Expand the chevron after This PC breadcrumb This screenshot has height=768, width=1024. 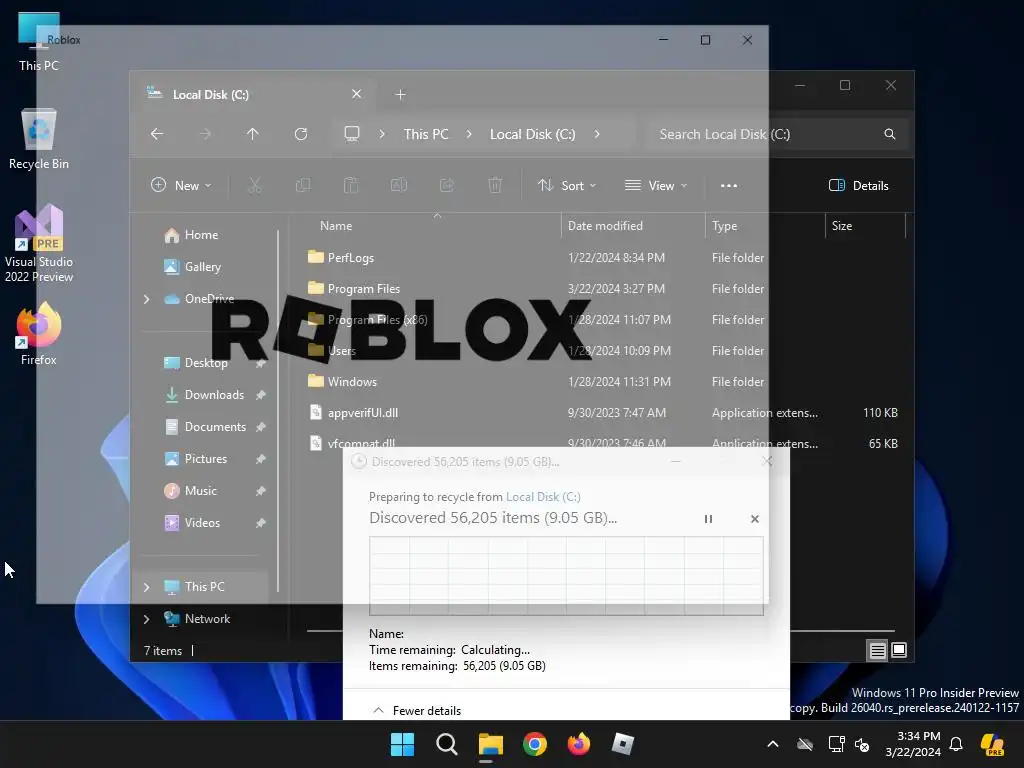tap(469, 134)
